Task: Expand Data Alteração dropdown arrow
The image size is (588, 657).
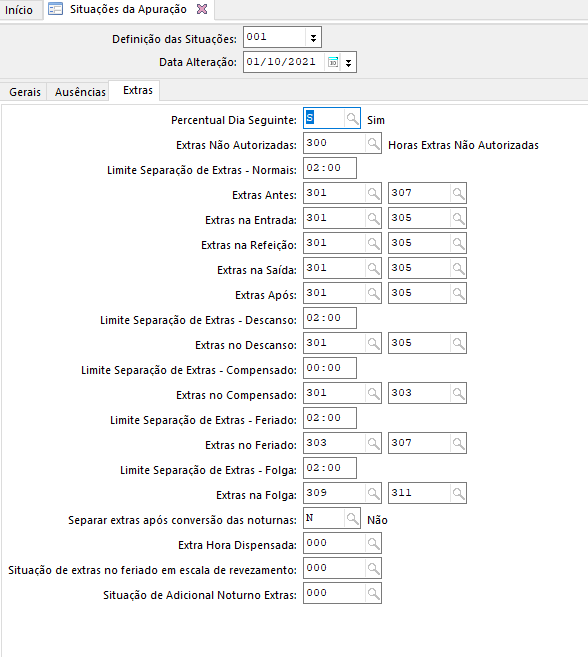Action: (348, 63)
